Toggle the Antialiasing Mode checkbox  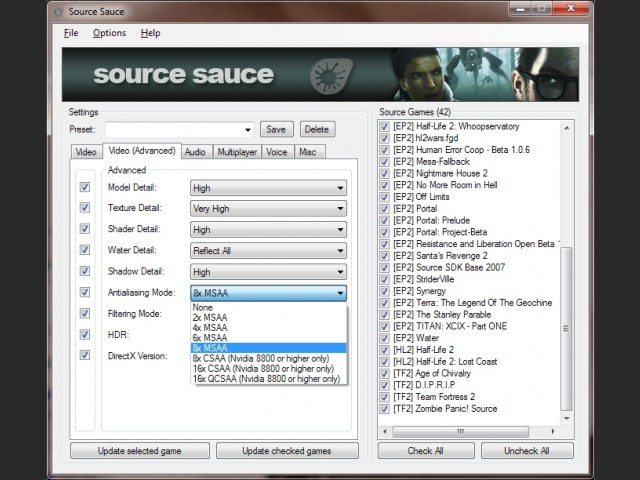(x=85, y=292)
